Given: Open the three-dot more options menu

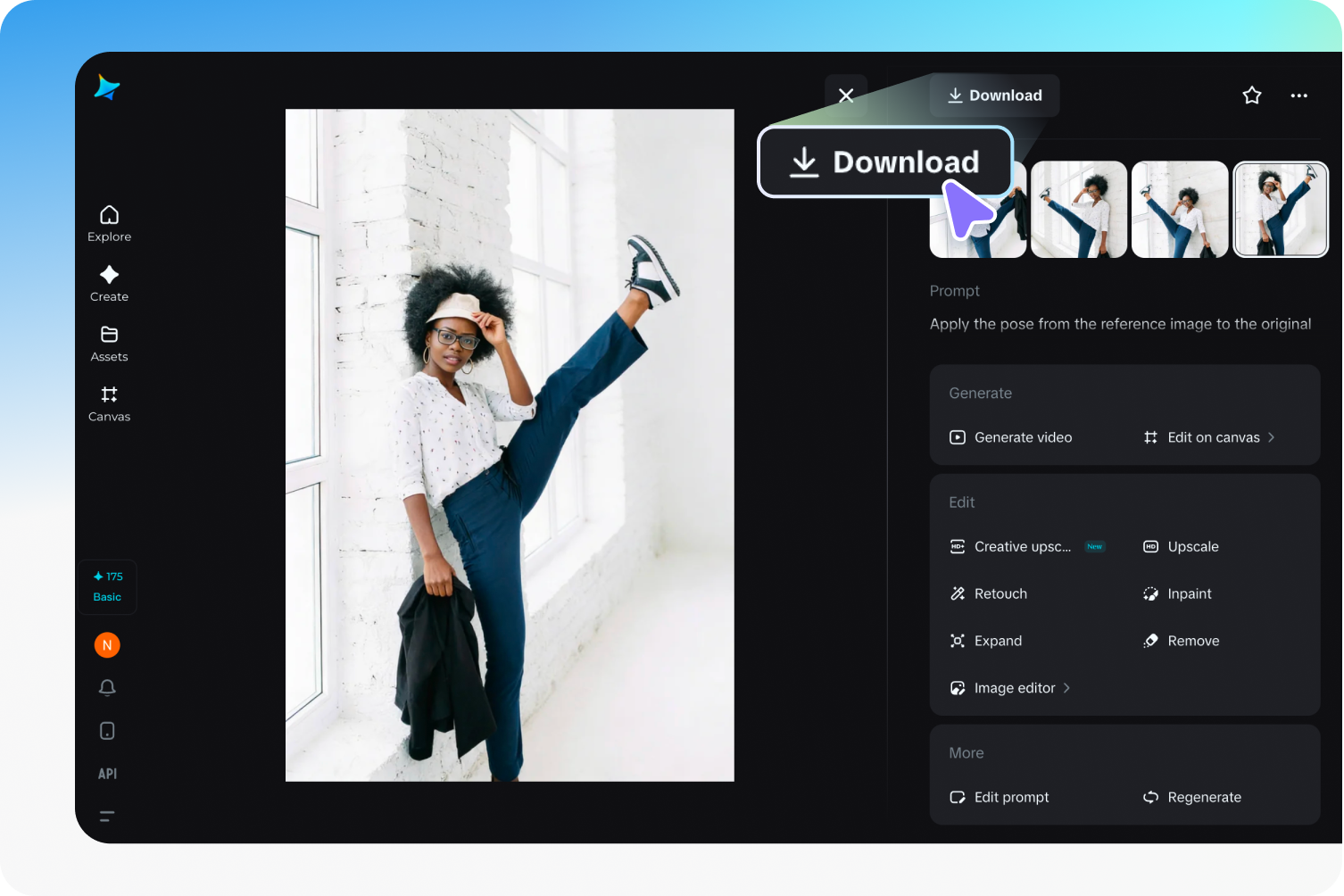Looking at the screenshot, I should pyautogui.click(x=1298, y=95).
